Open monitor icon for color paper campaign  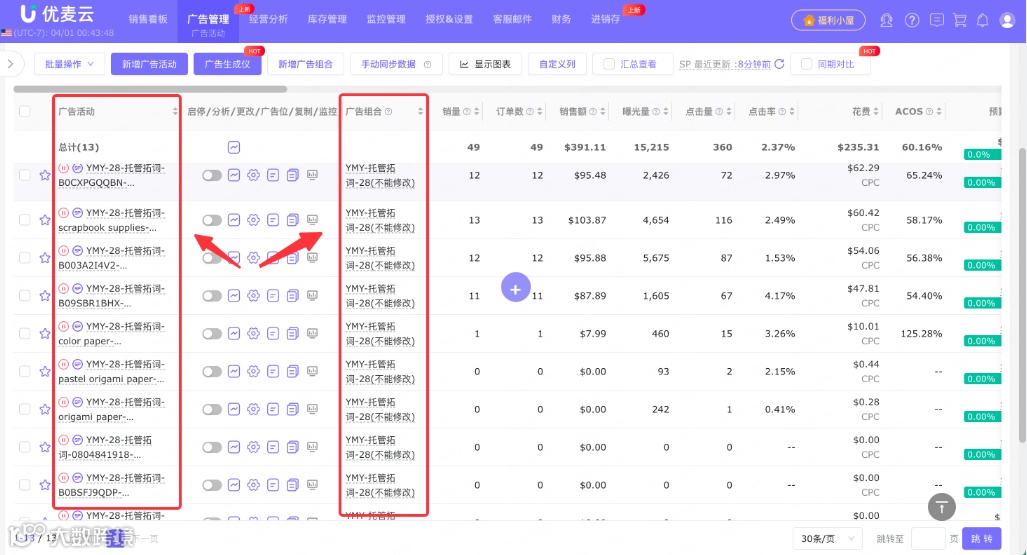click(x=312, y=334)
